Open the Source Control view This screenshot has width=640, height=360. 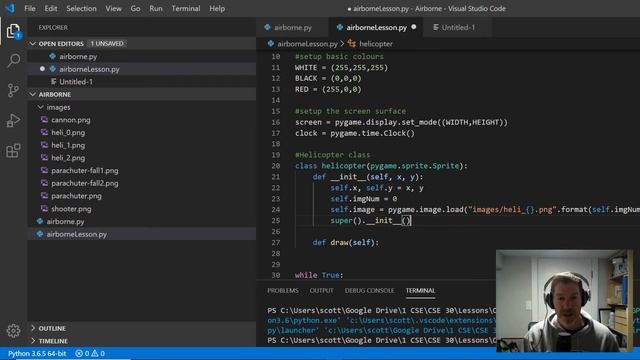click(13, 90)
